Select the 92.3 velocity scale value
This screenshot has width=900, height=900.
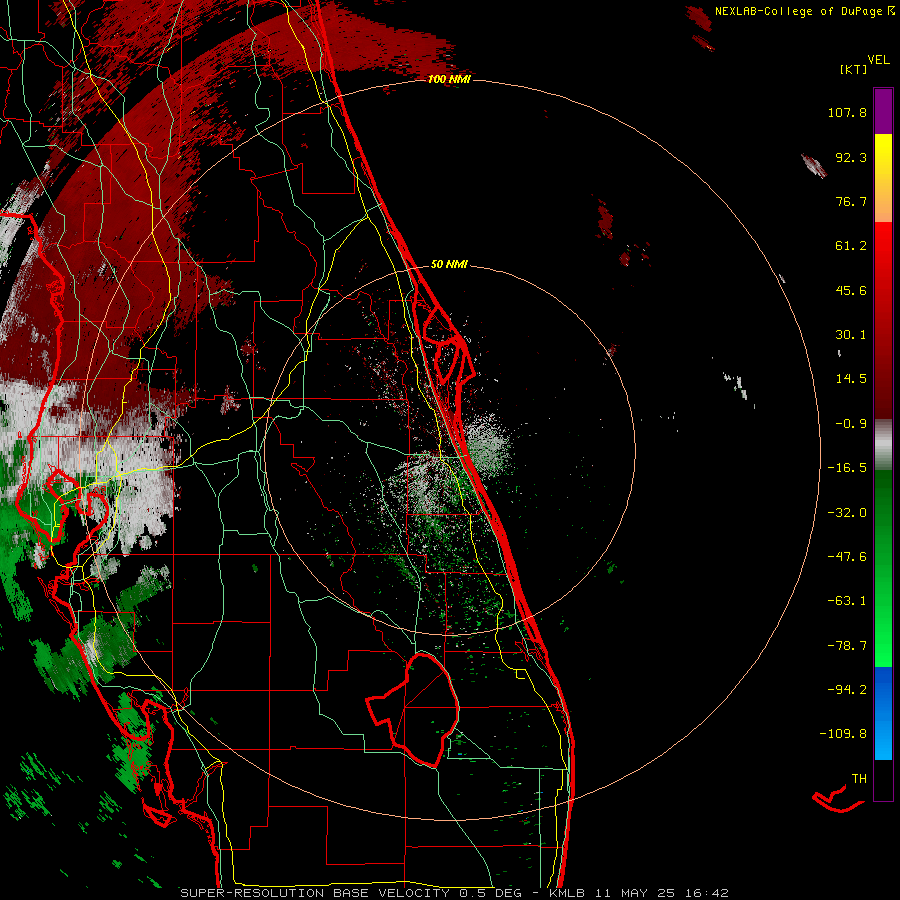(x=851, y=157)
